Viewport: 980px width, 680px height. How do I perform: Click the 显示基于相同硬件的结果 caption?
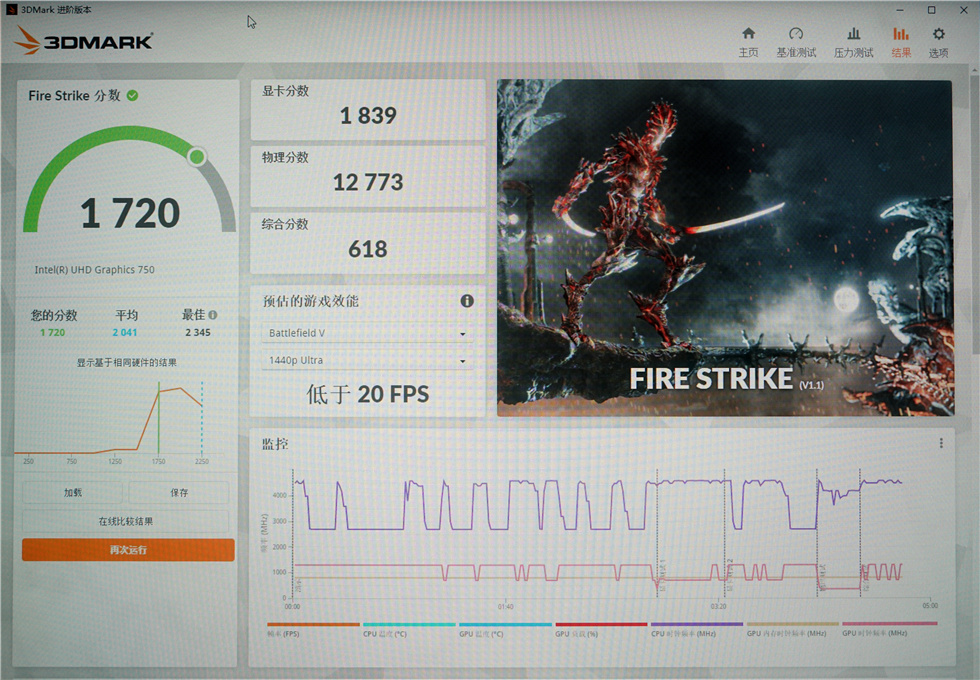coord(126,362)
